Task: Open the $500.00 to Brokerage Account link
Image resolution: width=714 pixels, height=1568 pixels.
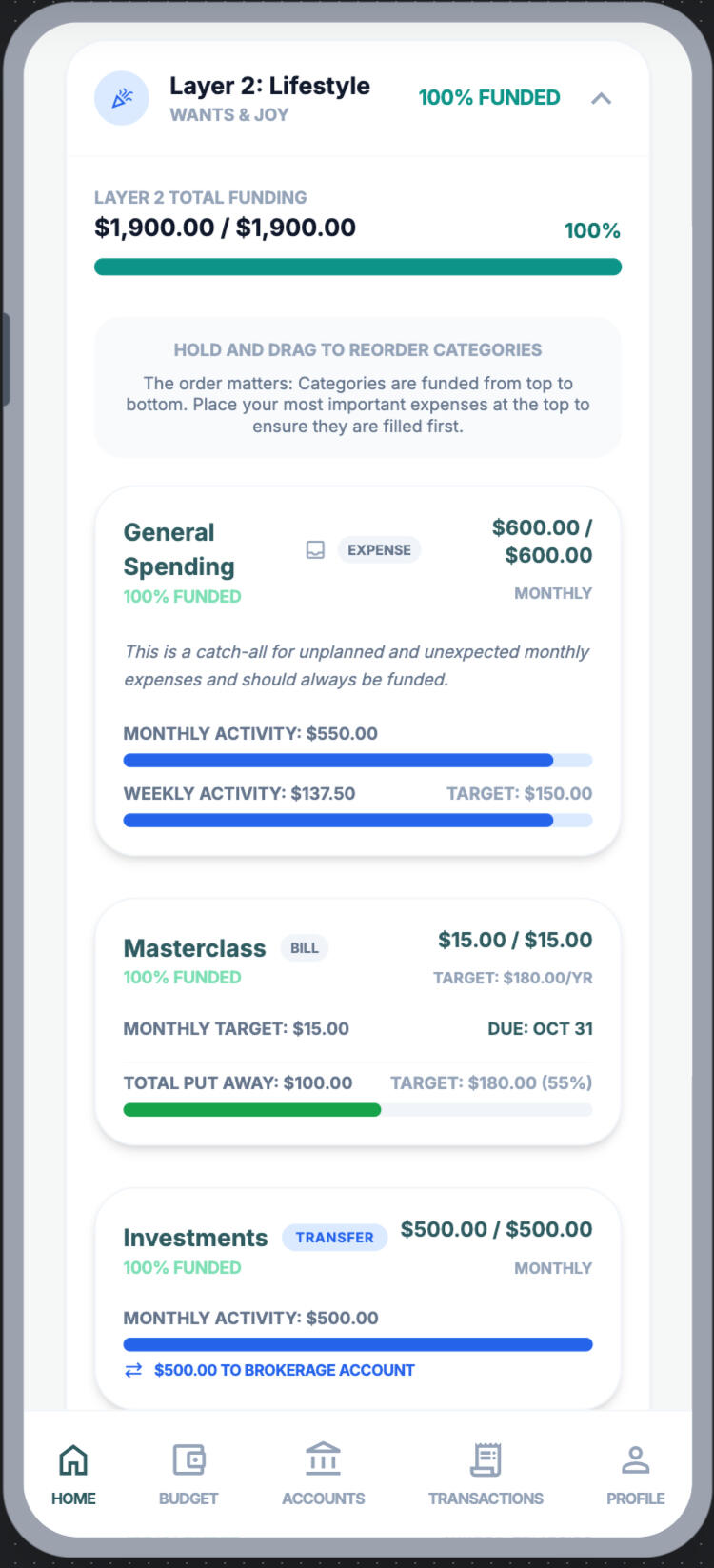Action: coord(284,1370)
